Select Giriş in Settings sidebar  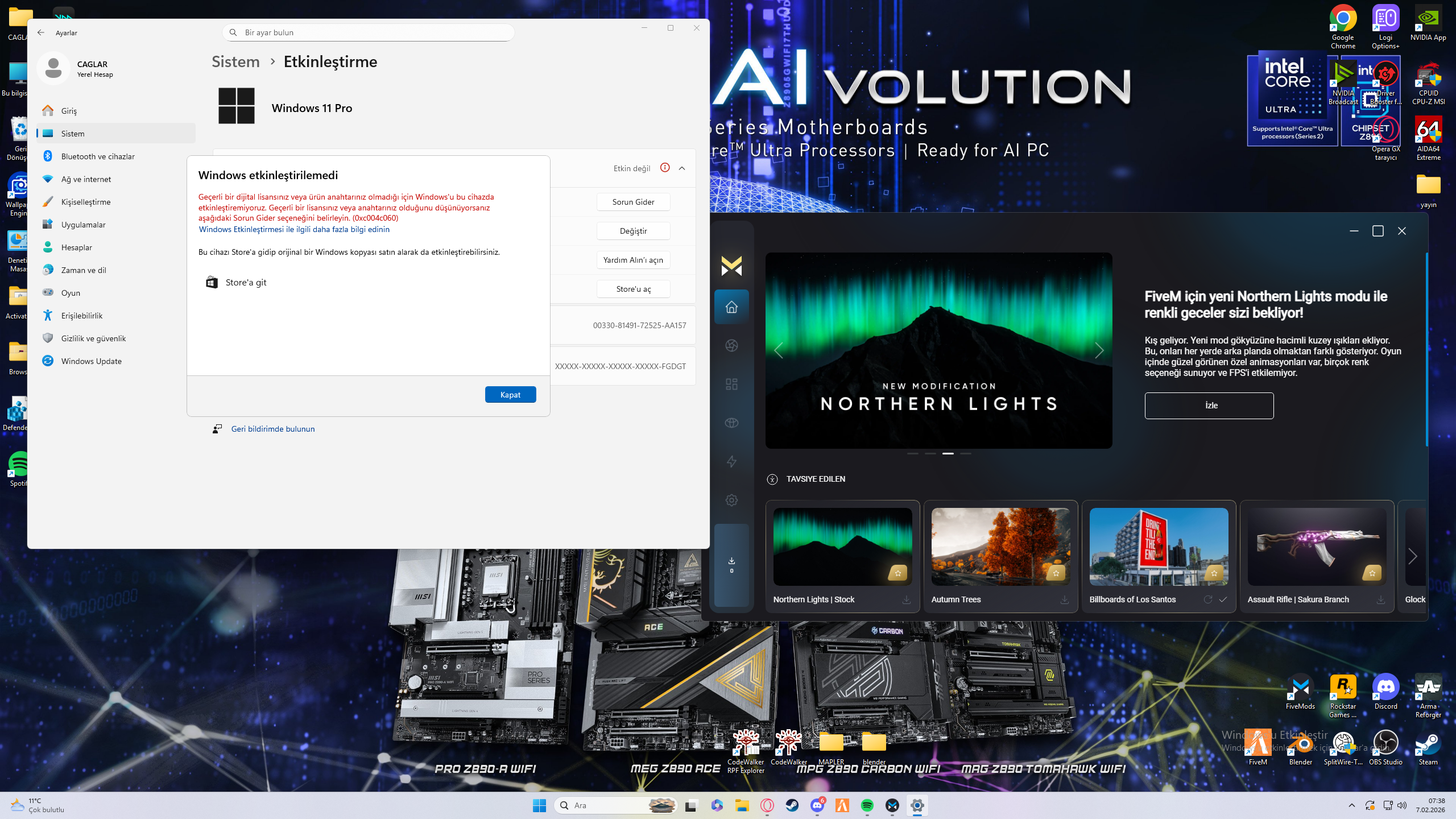coord(116,111)
